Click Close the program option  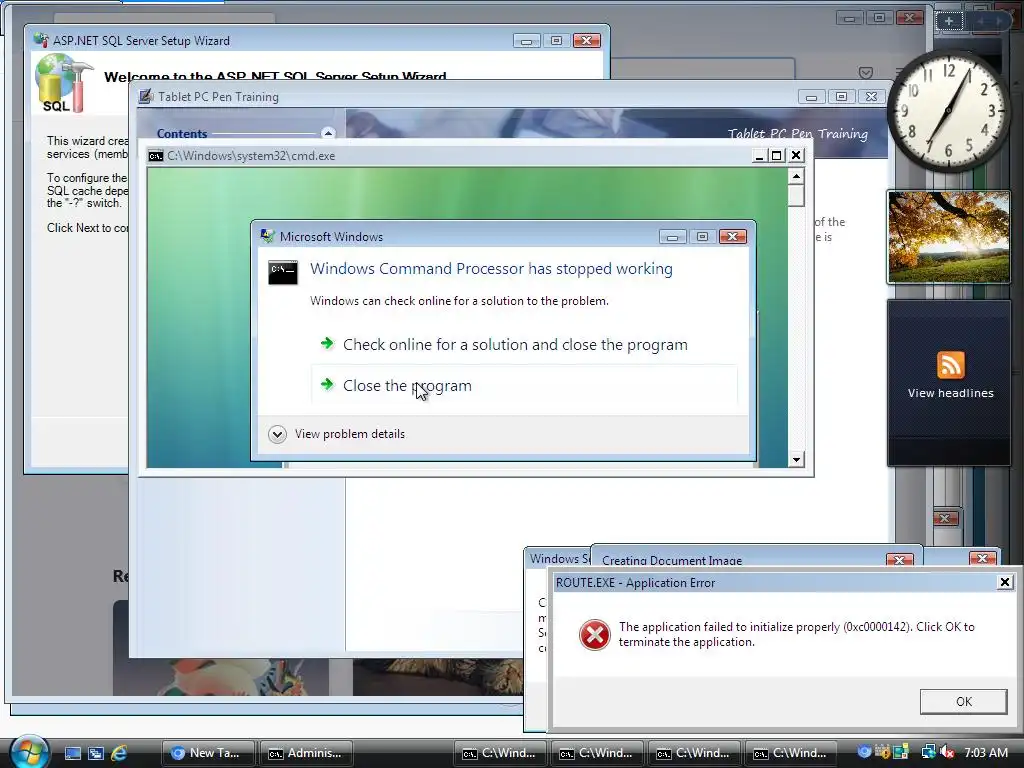point(524,385)
